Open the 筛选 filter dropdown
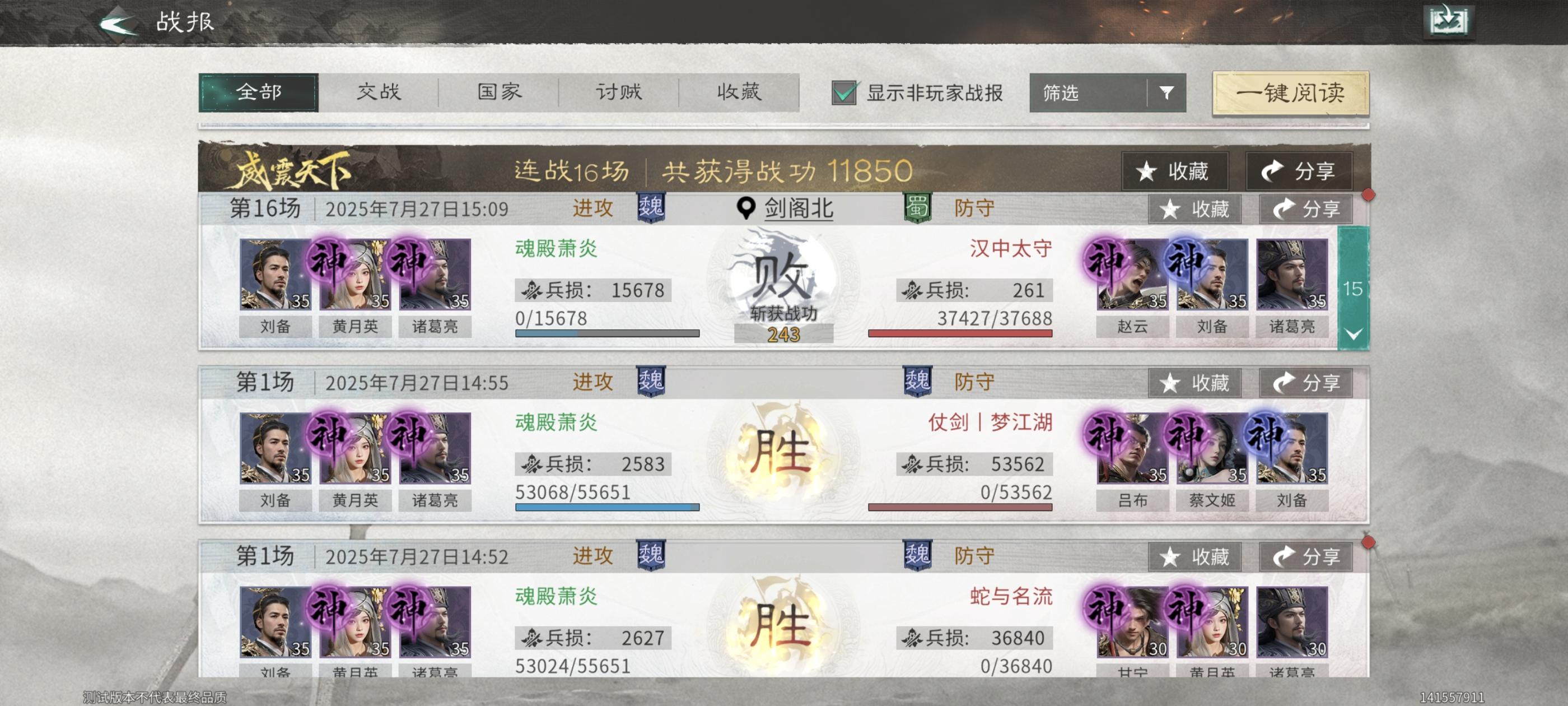 click(1107, 92)
